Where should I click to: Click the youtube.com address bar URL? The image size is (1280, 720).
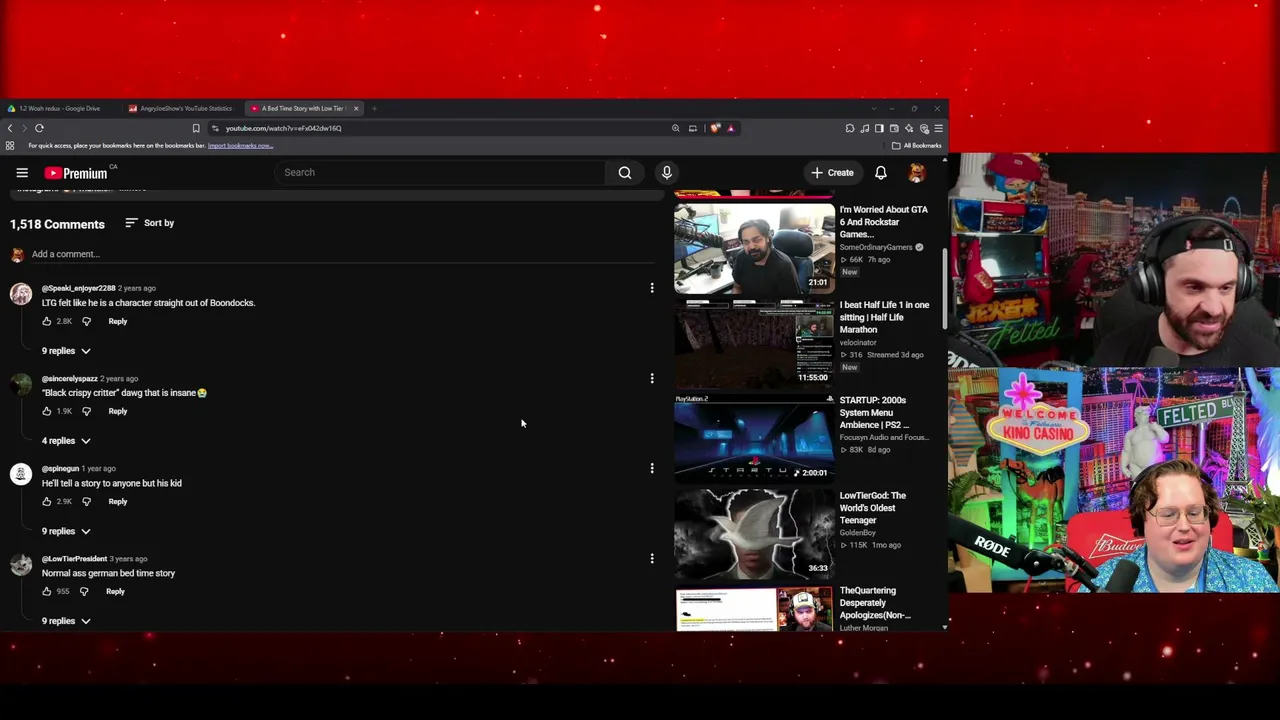(x=283, y=128)
